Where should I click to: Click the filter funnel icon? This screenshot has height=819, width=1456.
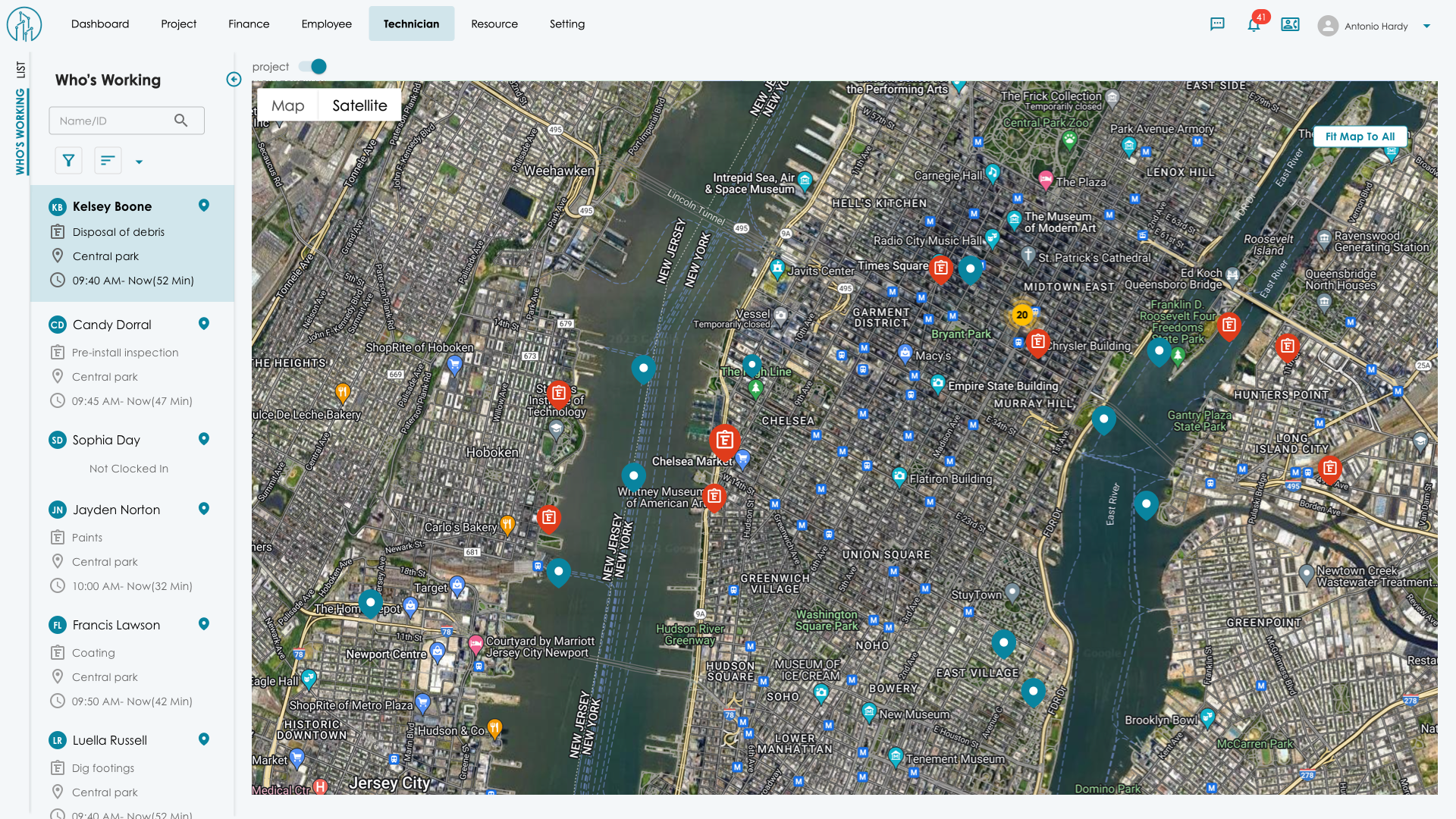click(x=69, y=160)
